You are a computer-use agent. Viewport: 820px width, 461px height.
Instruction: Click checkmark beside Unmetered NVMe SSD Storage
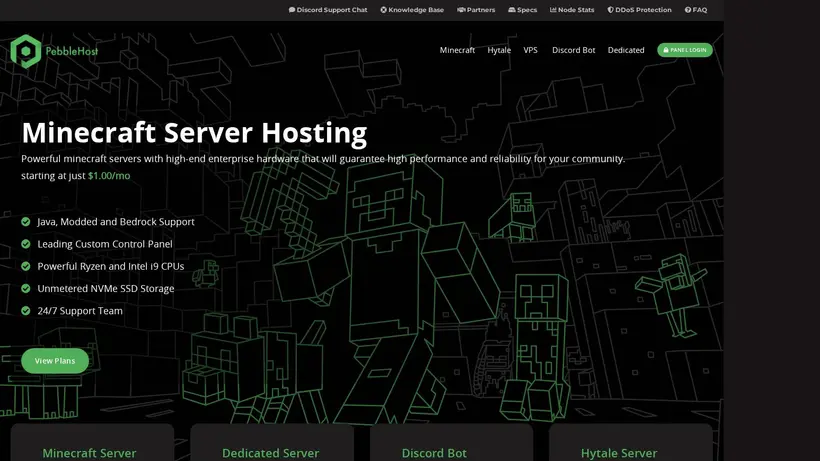tap(26, 289)
